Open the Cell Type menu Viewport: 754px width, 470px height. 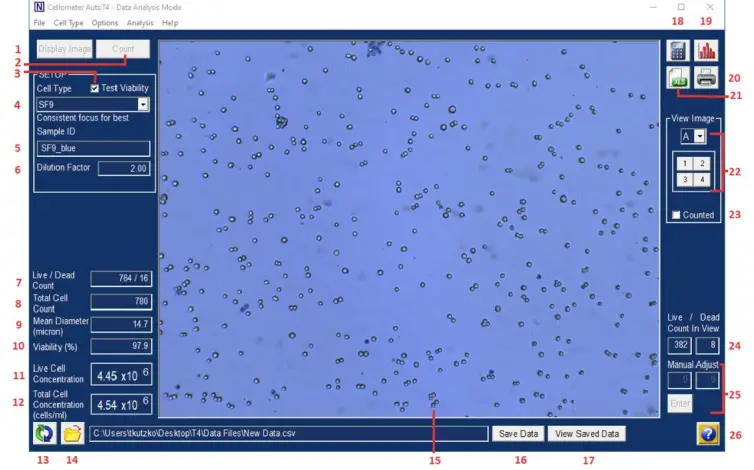pos(68,23)
